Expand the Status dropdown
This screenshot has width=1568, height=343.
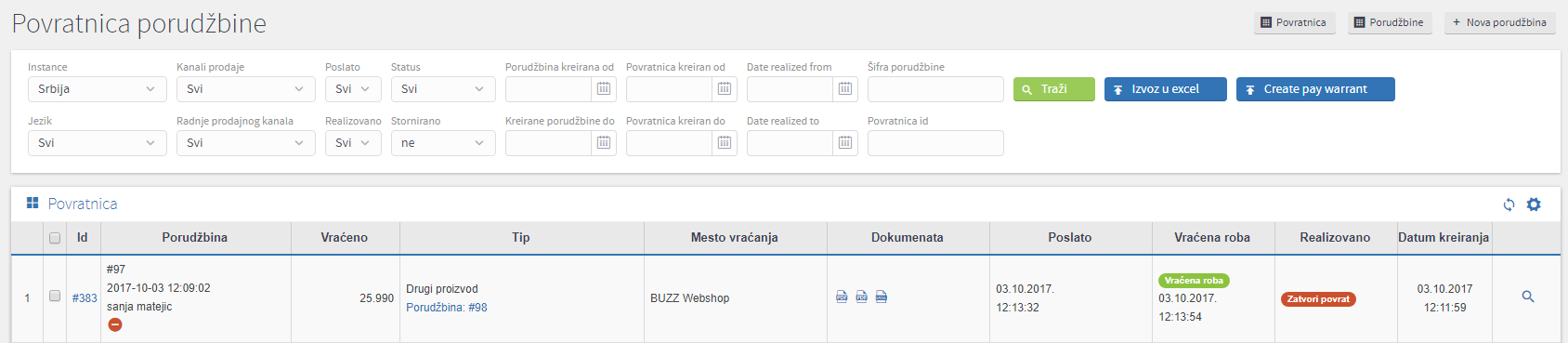443,89
